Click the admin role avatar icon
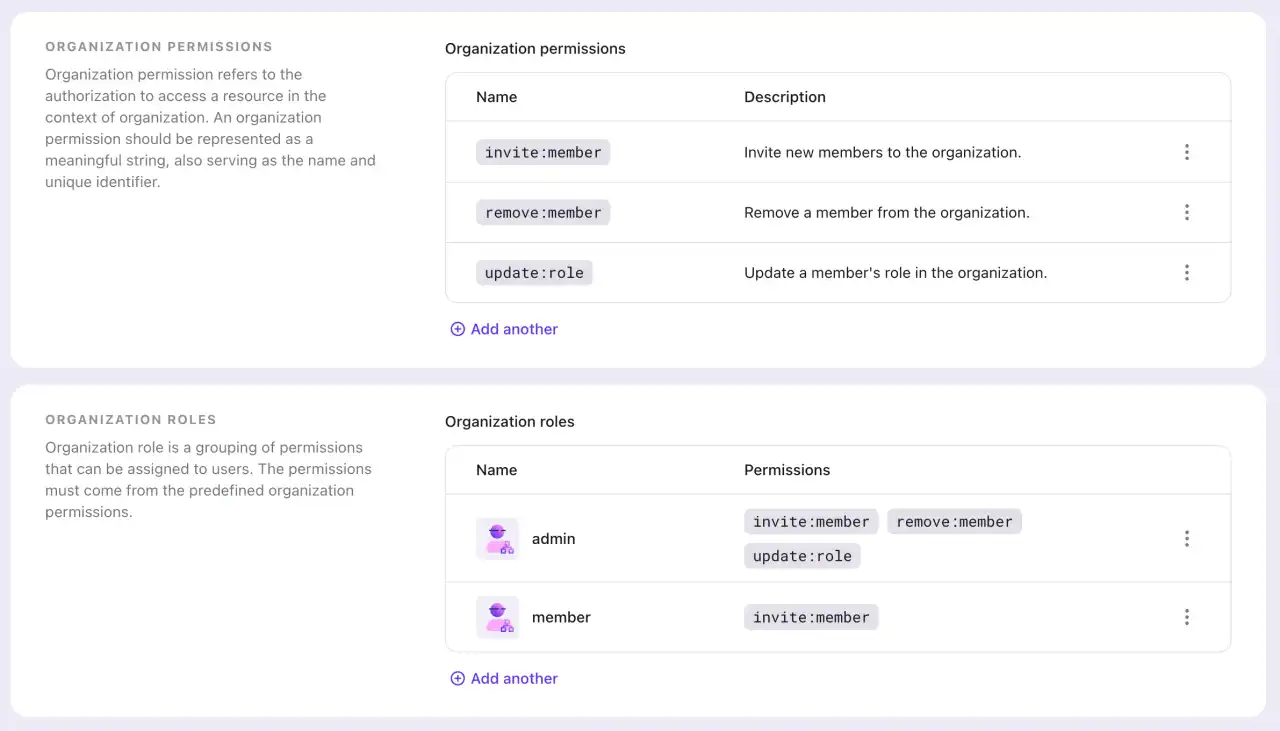 497,538
